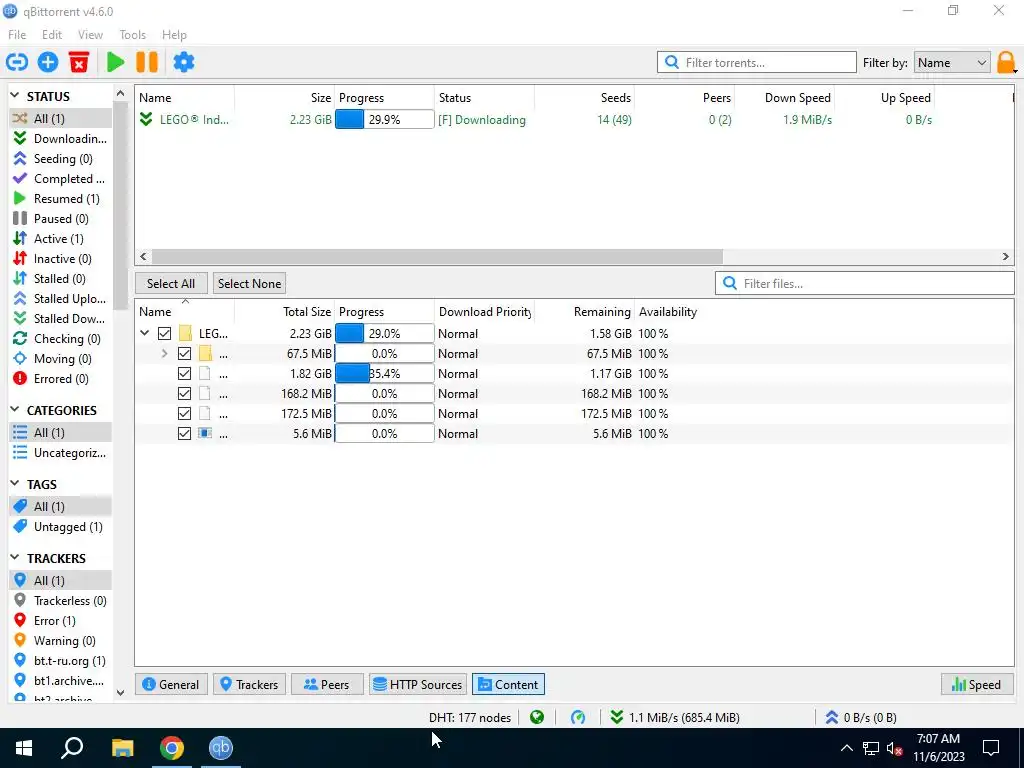1024x768 pixels.
Task: Click the green Resume play icon
Action: pos(116,63)
